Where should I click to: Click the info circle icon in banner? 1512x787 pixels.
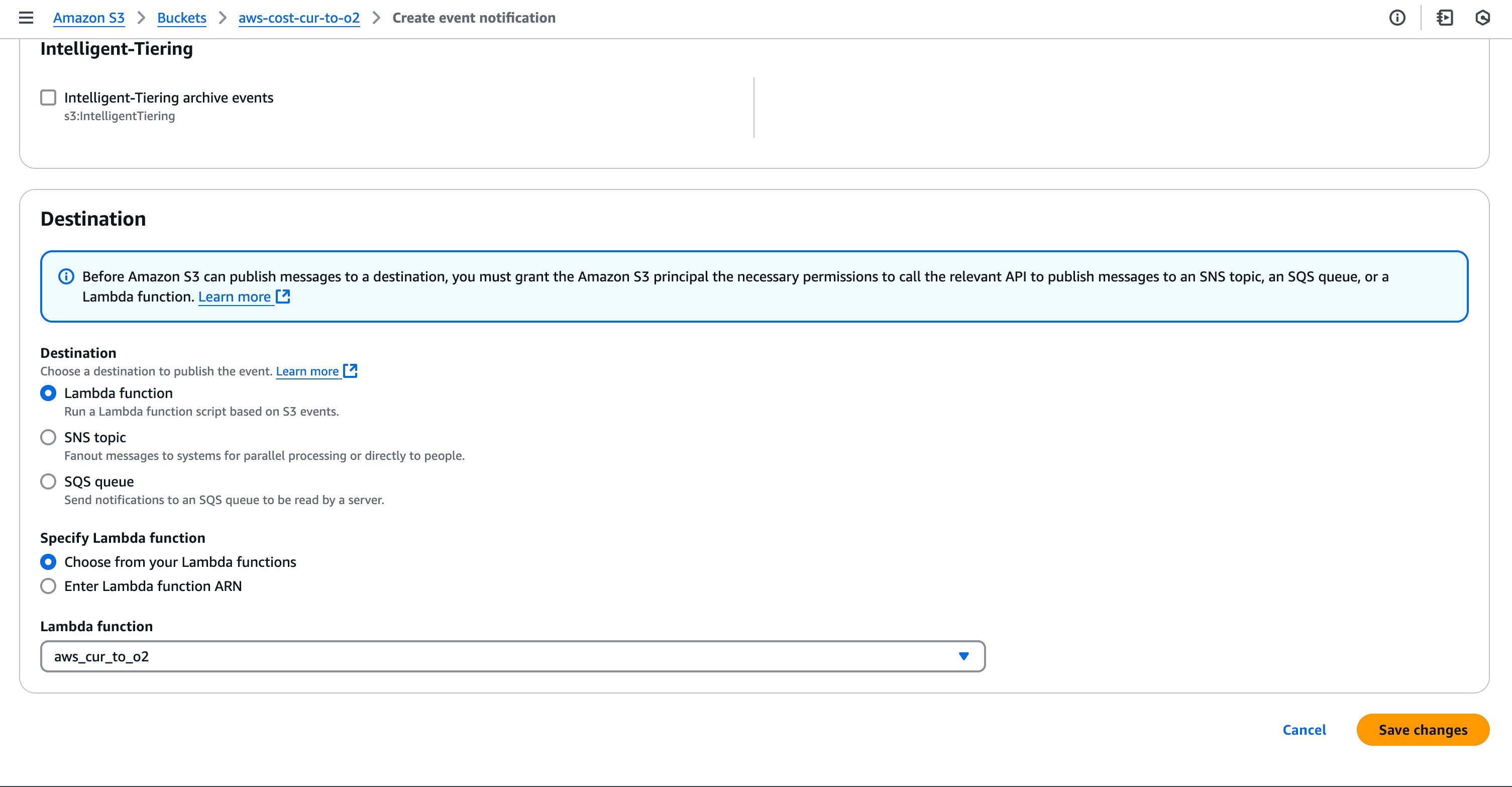[66, 276]
